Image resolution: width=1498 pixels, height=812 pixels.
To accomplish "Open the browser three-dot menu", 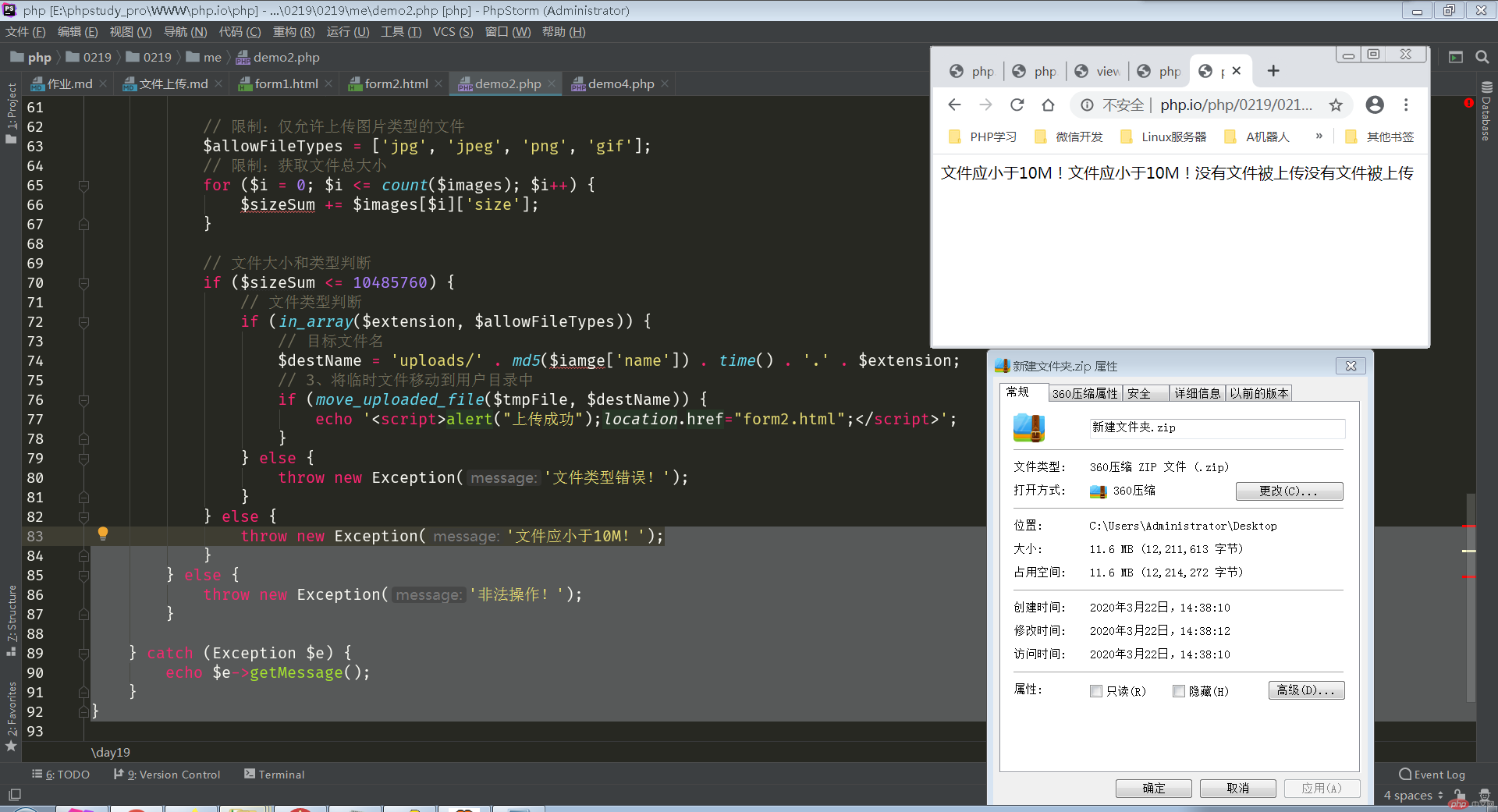I will [1406, 105].
